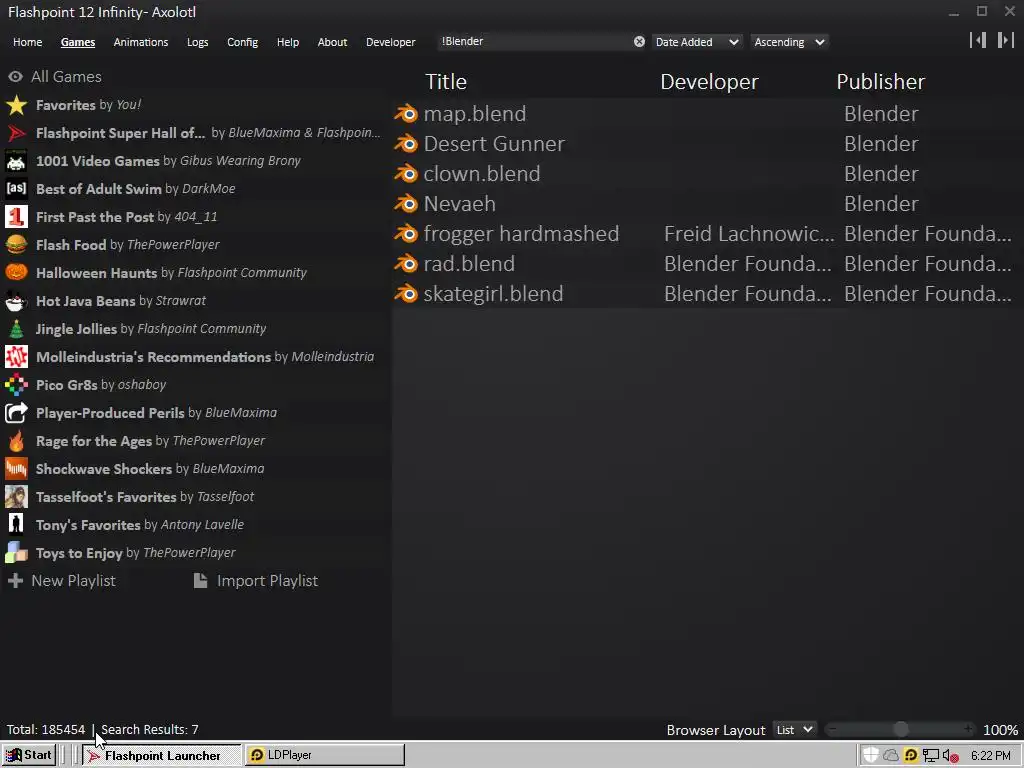
Task: Select the Desert Gunner title
Action: [494, 144]
